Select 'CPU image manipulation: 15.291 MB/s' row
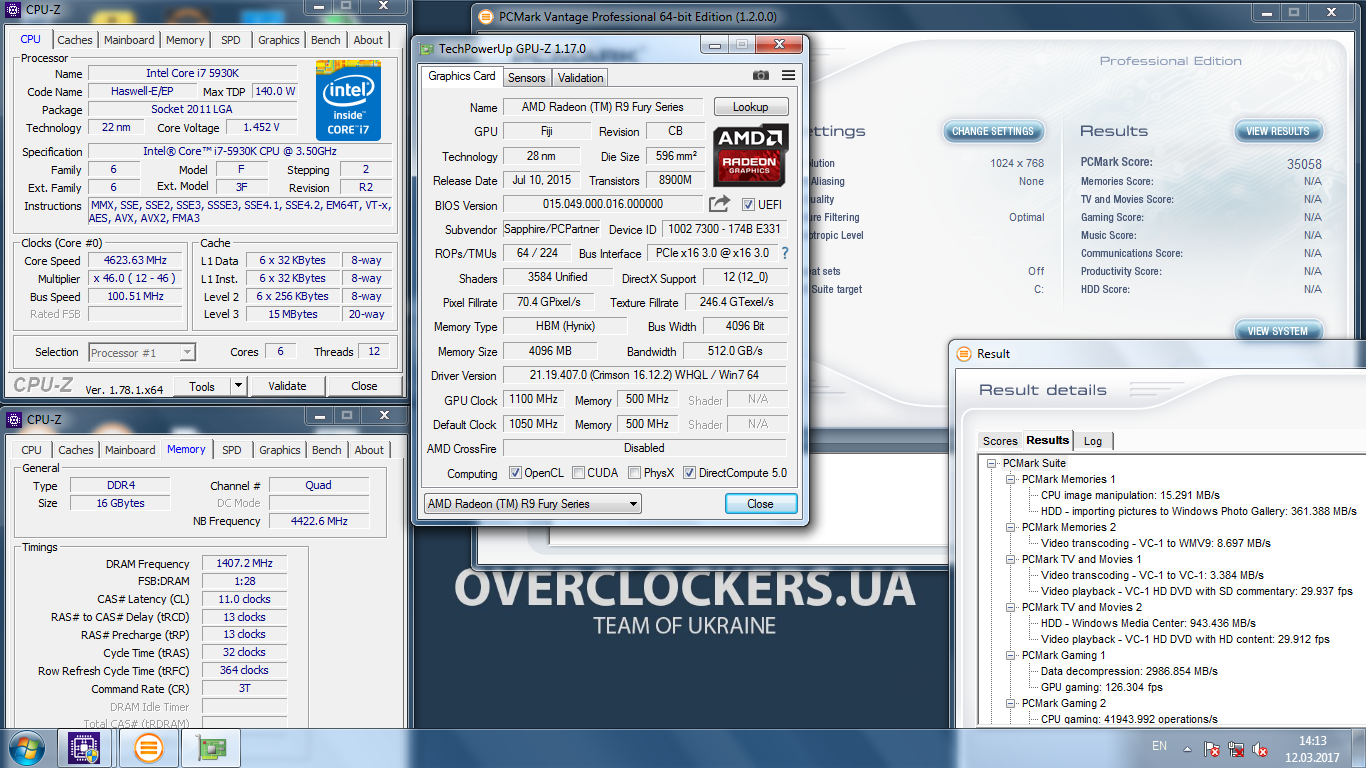This screenshot has width=1366, height=768. pyautogui.click(x=1130, y=495)
